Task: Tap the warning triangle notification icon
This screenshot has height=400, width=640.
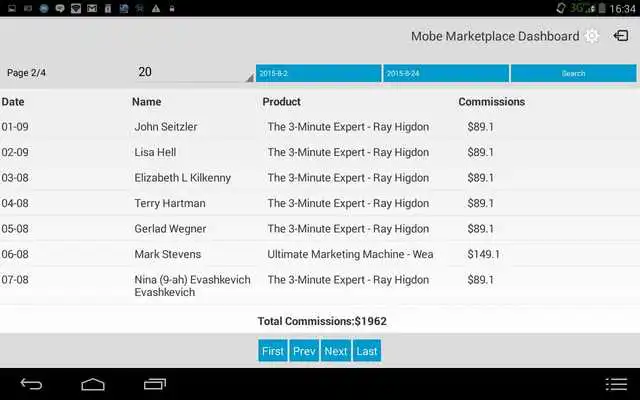Action: point(156,8)
